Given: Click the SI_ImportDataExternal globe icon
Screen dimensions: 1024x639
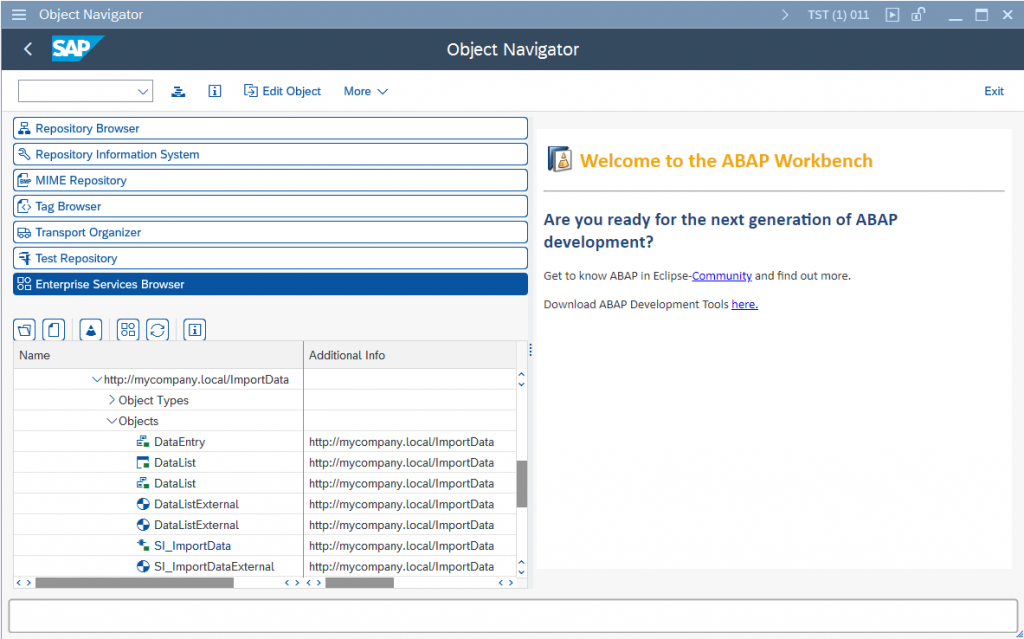Looking at the screenshot, I should (143, 566).
